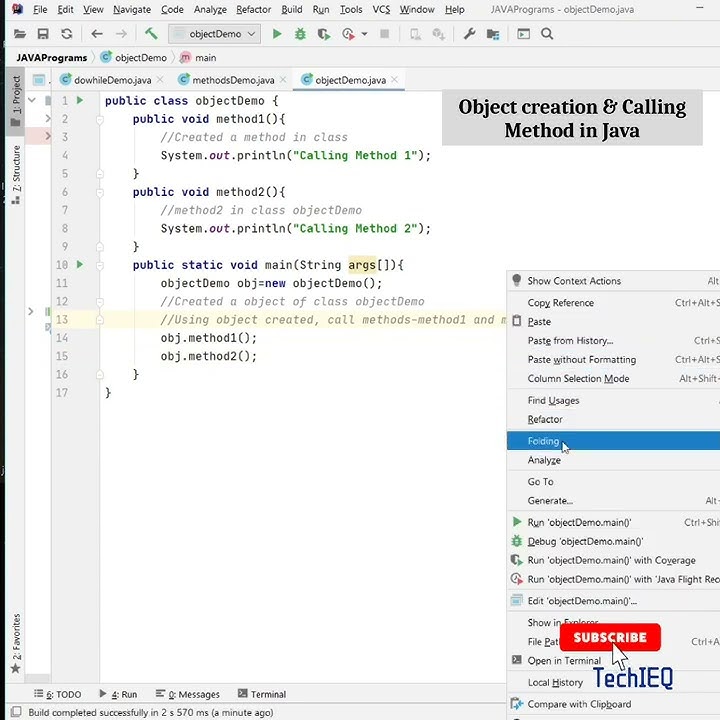Collapse method2 fold marker on line 6
720x720 pixels.
(x=100, y=193)
